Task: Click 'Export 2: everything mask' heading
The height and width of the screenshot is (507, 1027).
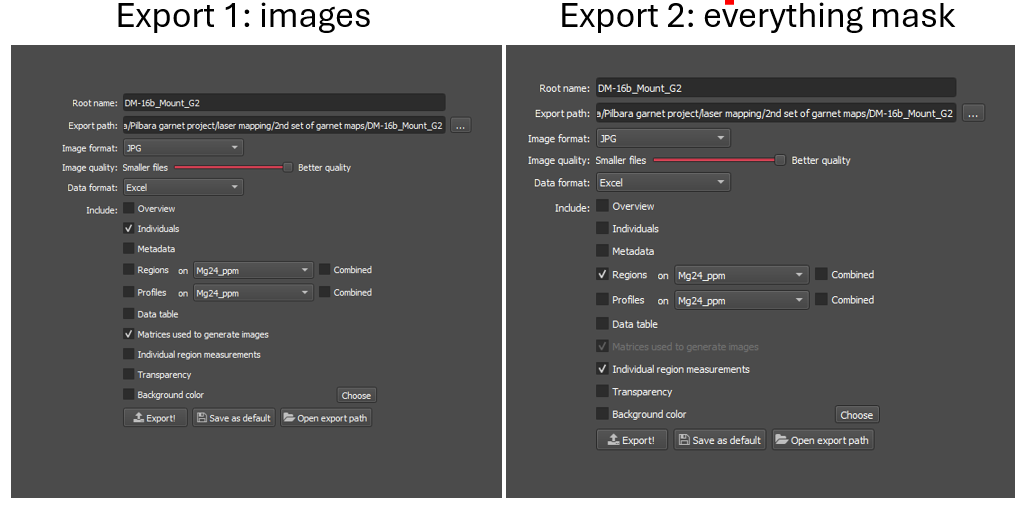Action: pos(758,16)
